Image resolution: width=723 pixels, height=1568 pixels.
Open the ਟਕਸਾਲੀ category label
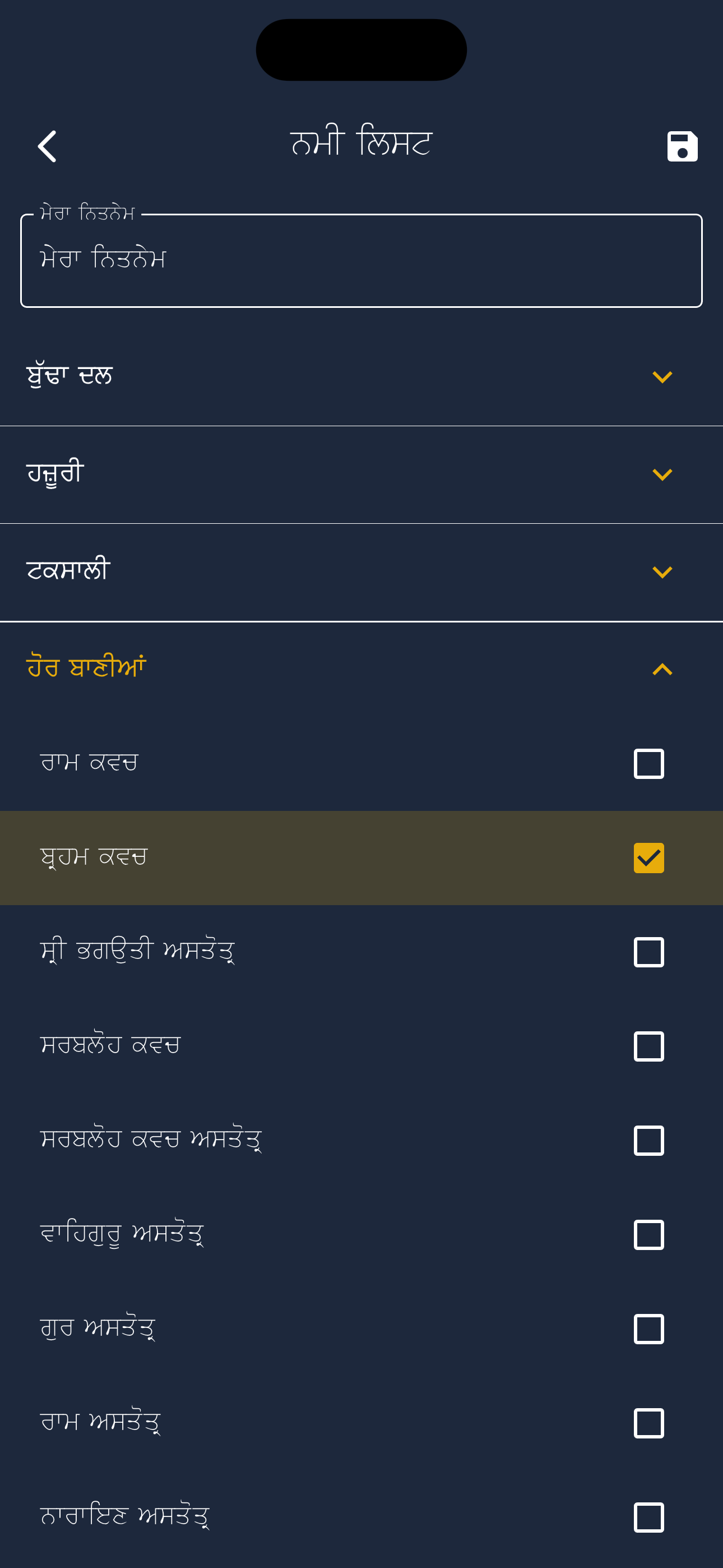(68, 570)
